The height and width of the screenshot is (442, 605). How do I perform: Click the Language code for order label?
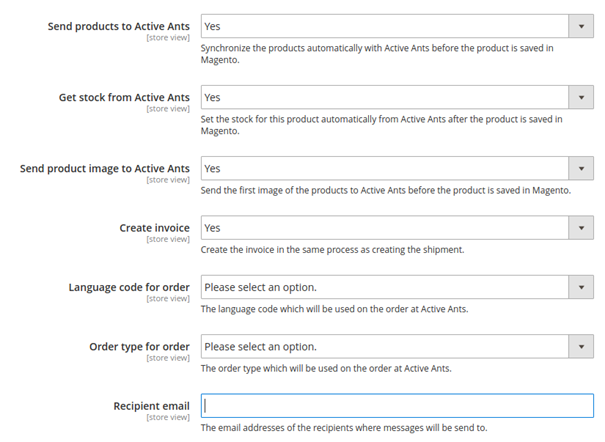click(x=128, y=288)
